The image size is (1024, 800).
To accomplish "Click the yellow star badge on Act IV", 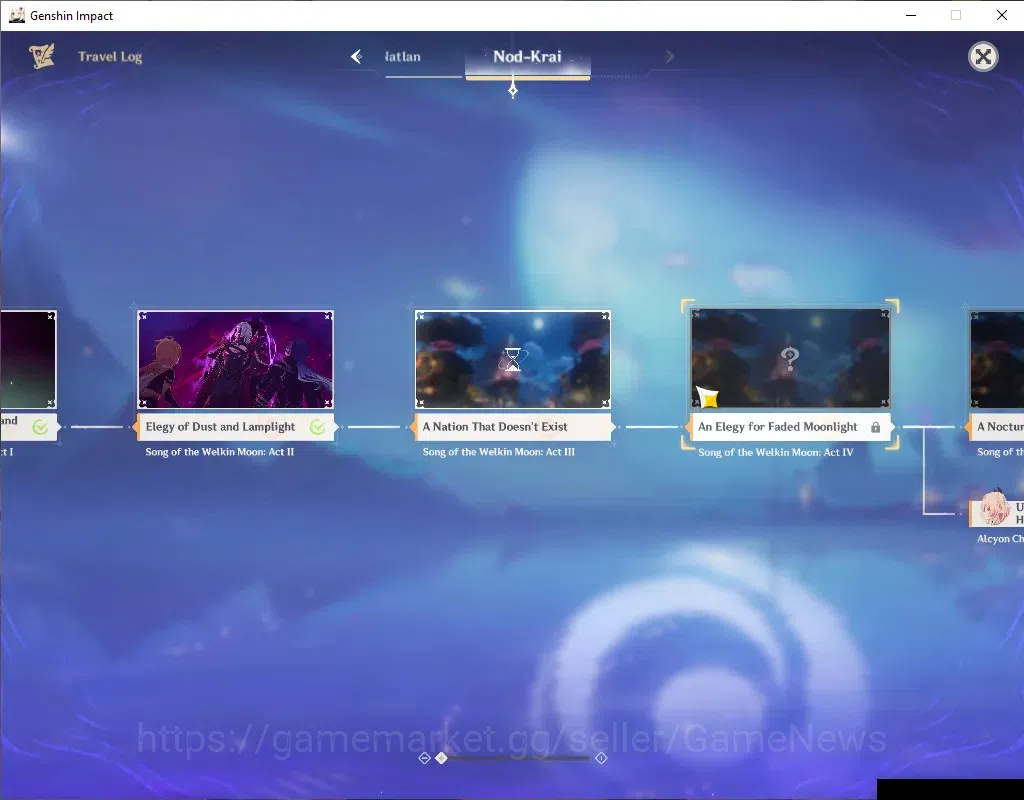I will tap(707, 396).
